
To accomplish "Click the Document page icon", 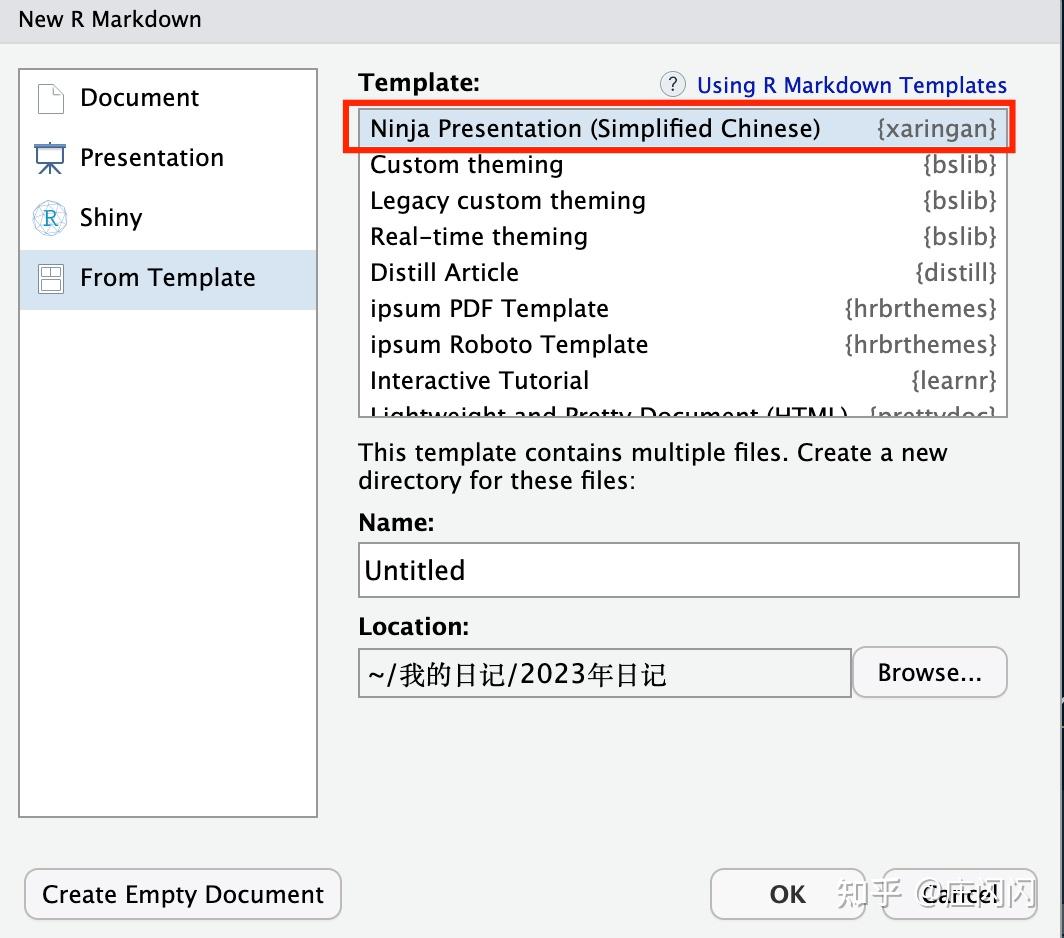I will coord(50,98).
